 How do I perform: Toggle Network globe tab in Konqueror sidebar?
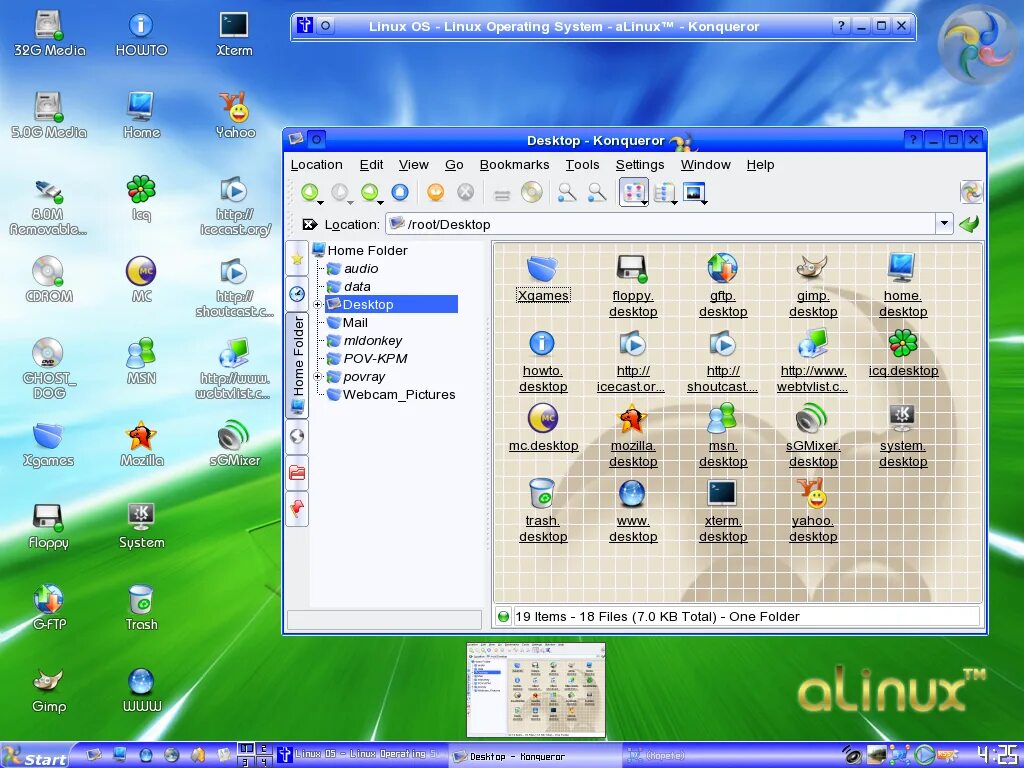[297, 436]
